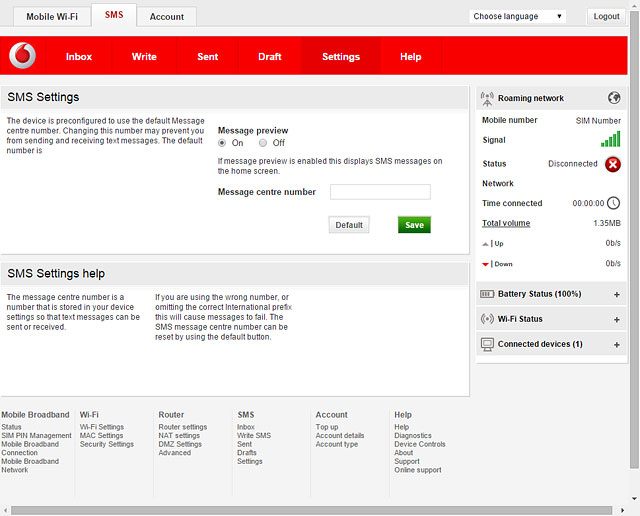Click the Message centre number field
Screen dimensions: 640x516
pyautogui.click(x=380, y=192)
